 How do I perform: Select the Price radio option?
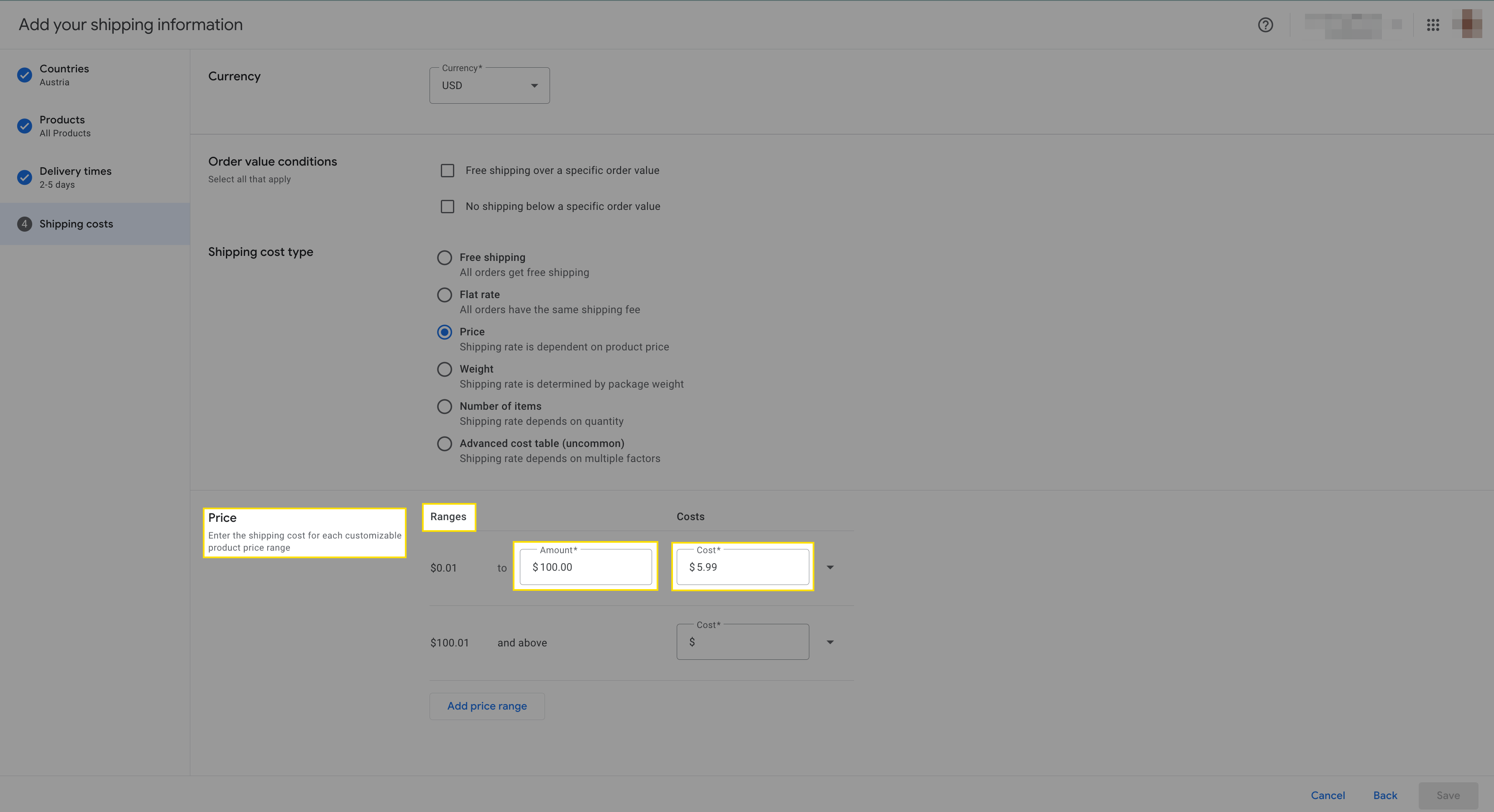[x=444, y=332]
